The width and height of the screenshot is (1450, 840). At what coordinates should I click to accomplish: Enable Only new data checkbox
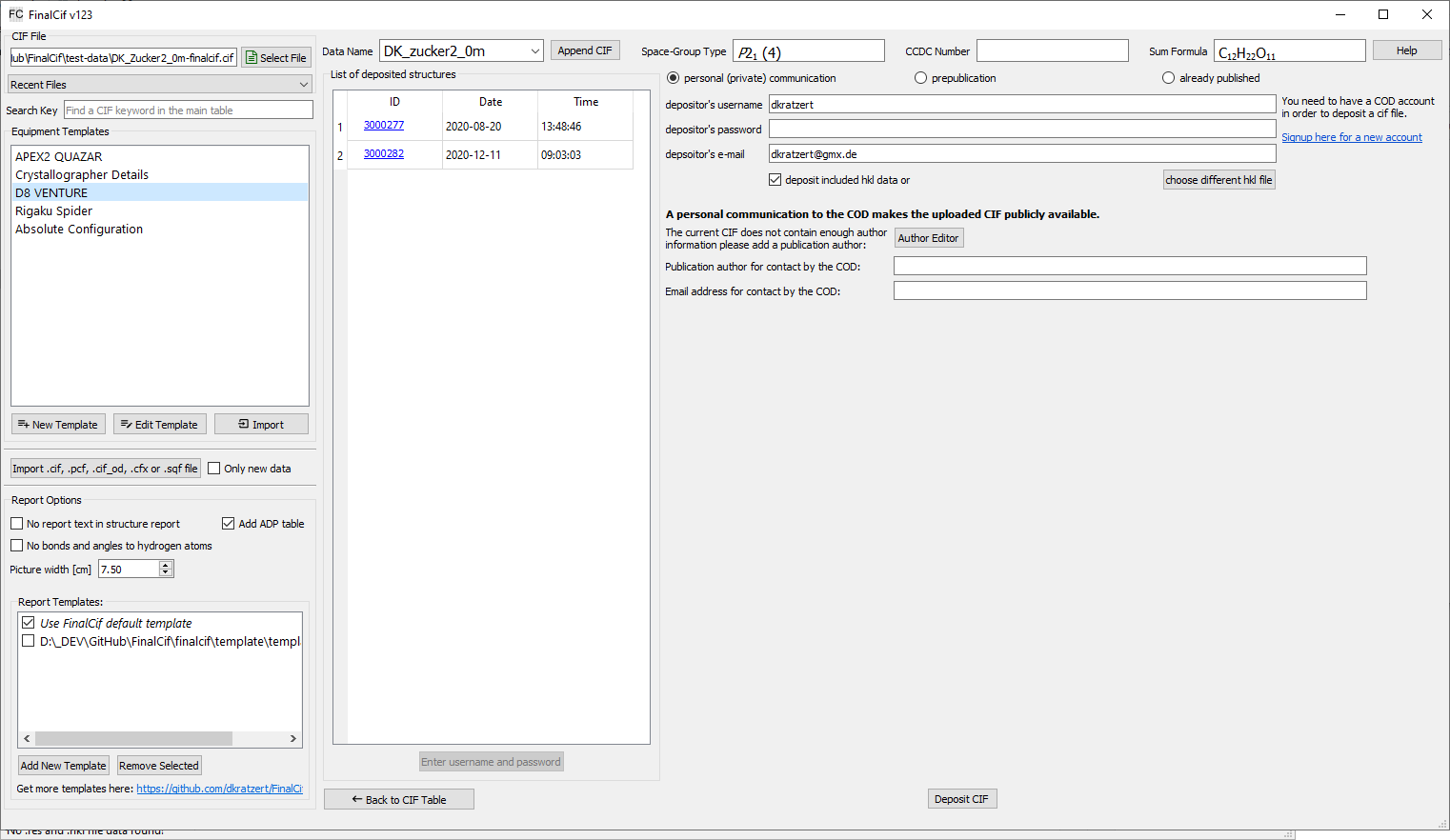pos(214,469)
